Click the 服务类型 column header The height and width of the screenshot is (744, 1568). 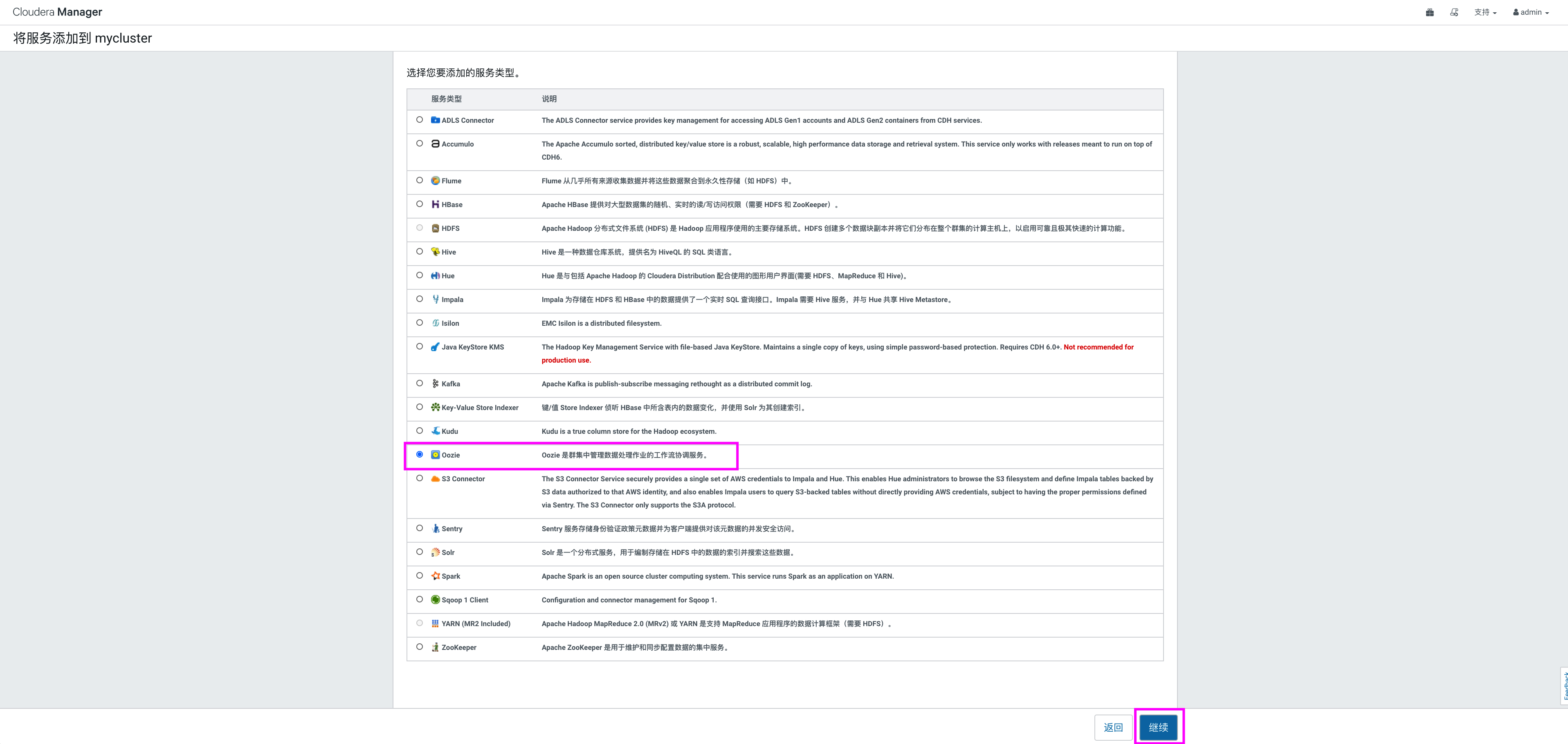click(446, 99)
